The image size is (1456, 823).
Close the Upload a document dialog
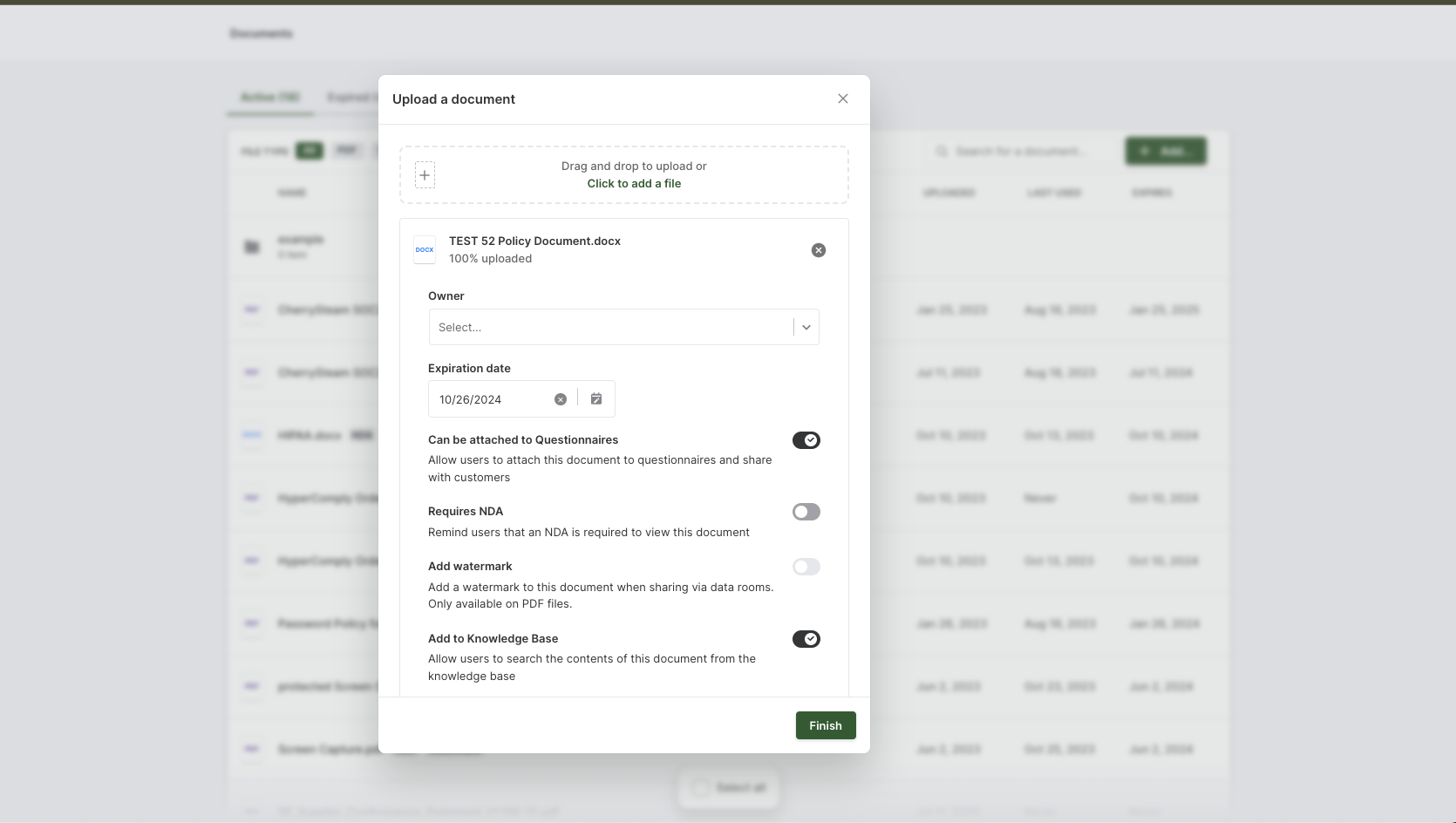[x=843, y=99]
